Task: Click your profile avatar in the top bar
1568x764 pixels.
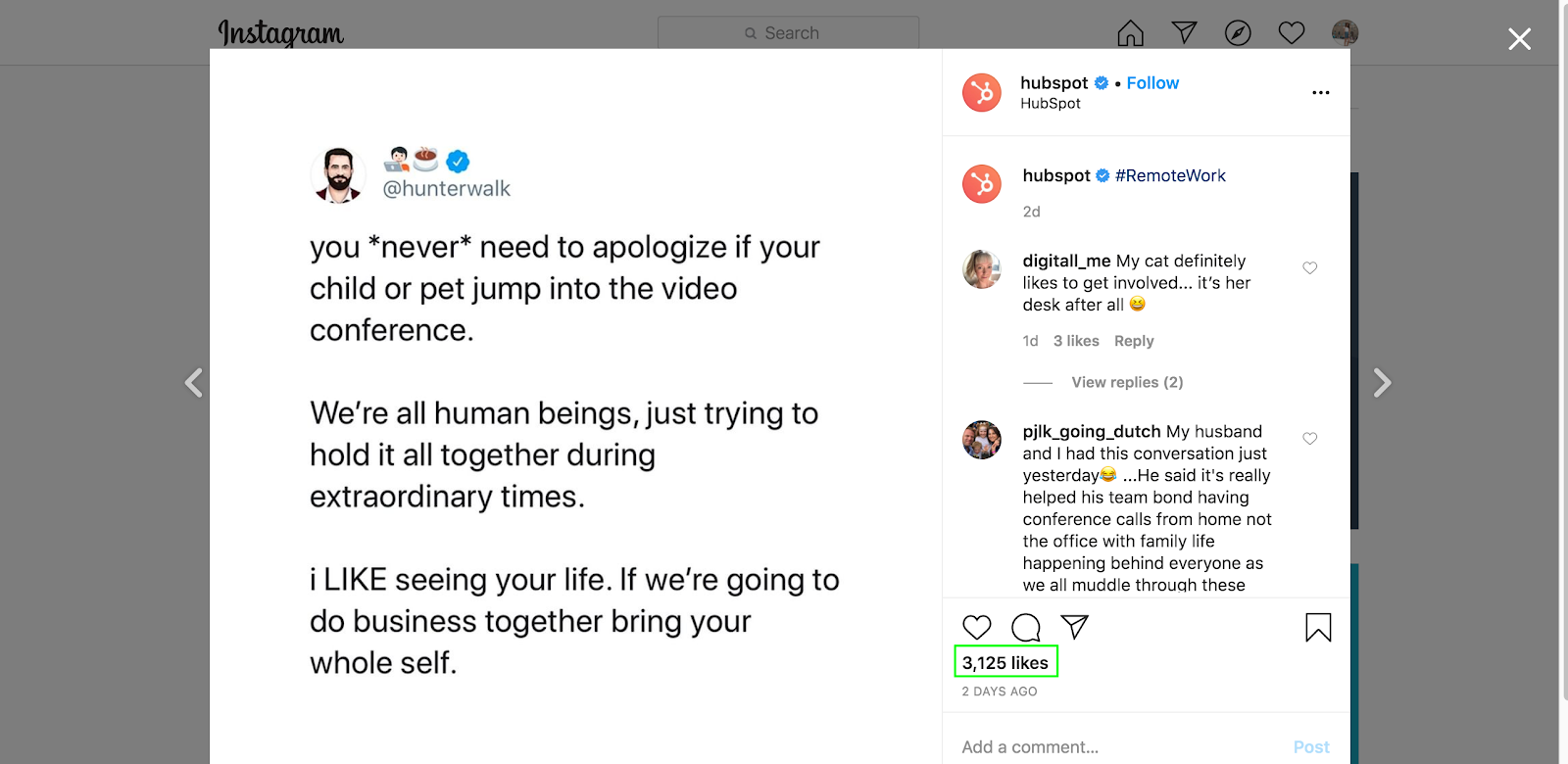Action: [1345, 32]
